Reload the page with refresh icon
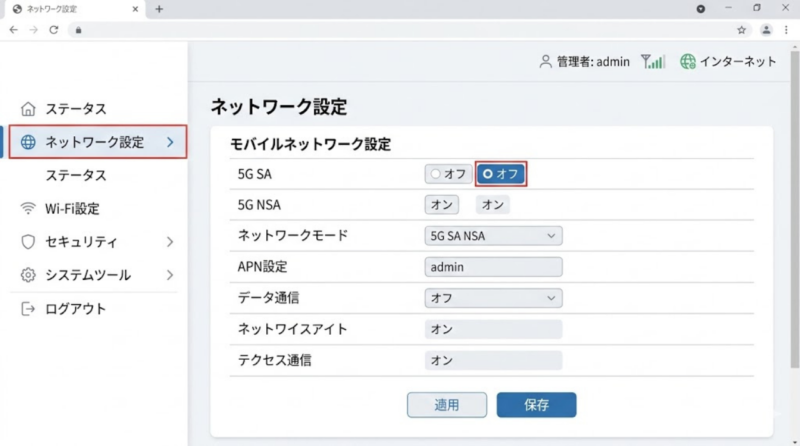800x446 pixels. click(x=54, y=30)
